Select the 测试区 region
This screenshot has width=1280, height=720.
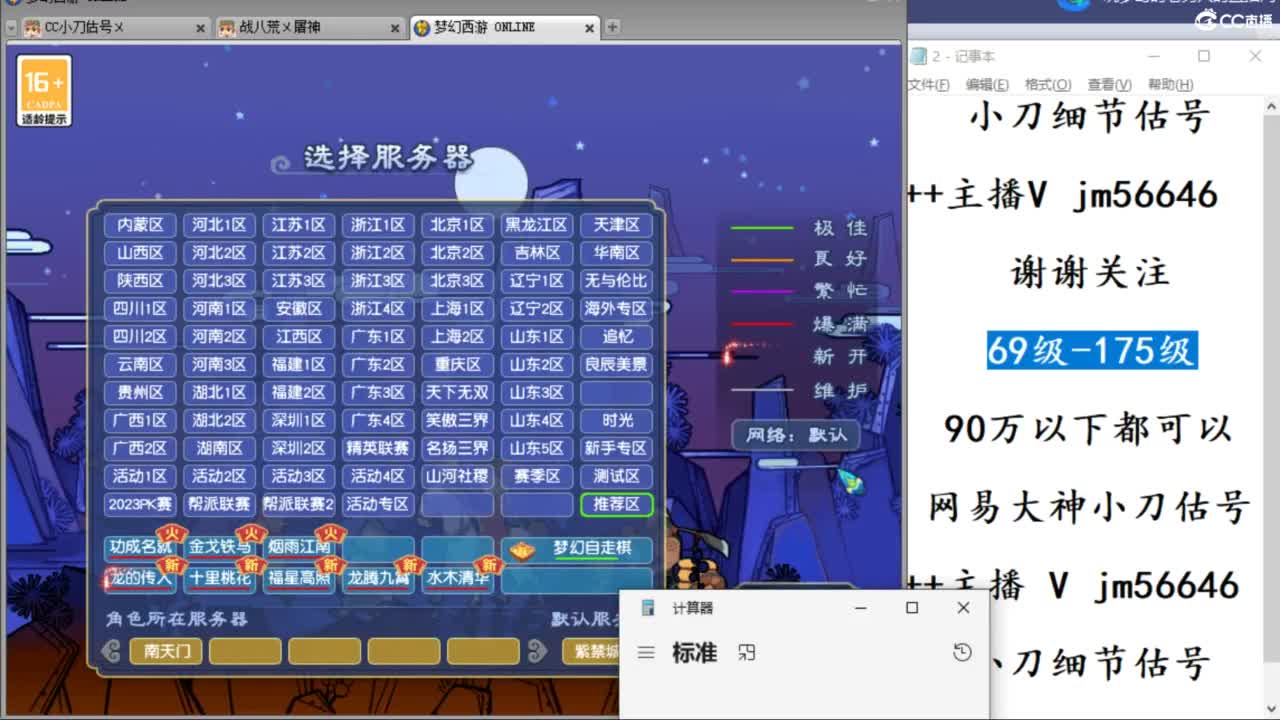coord(616,476)
